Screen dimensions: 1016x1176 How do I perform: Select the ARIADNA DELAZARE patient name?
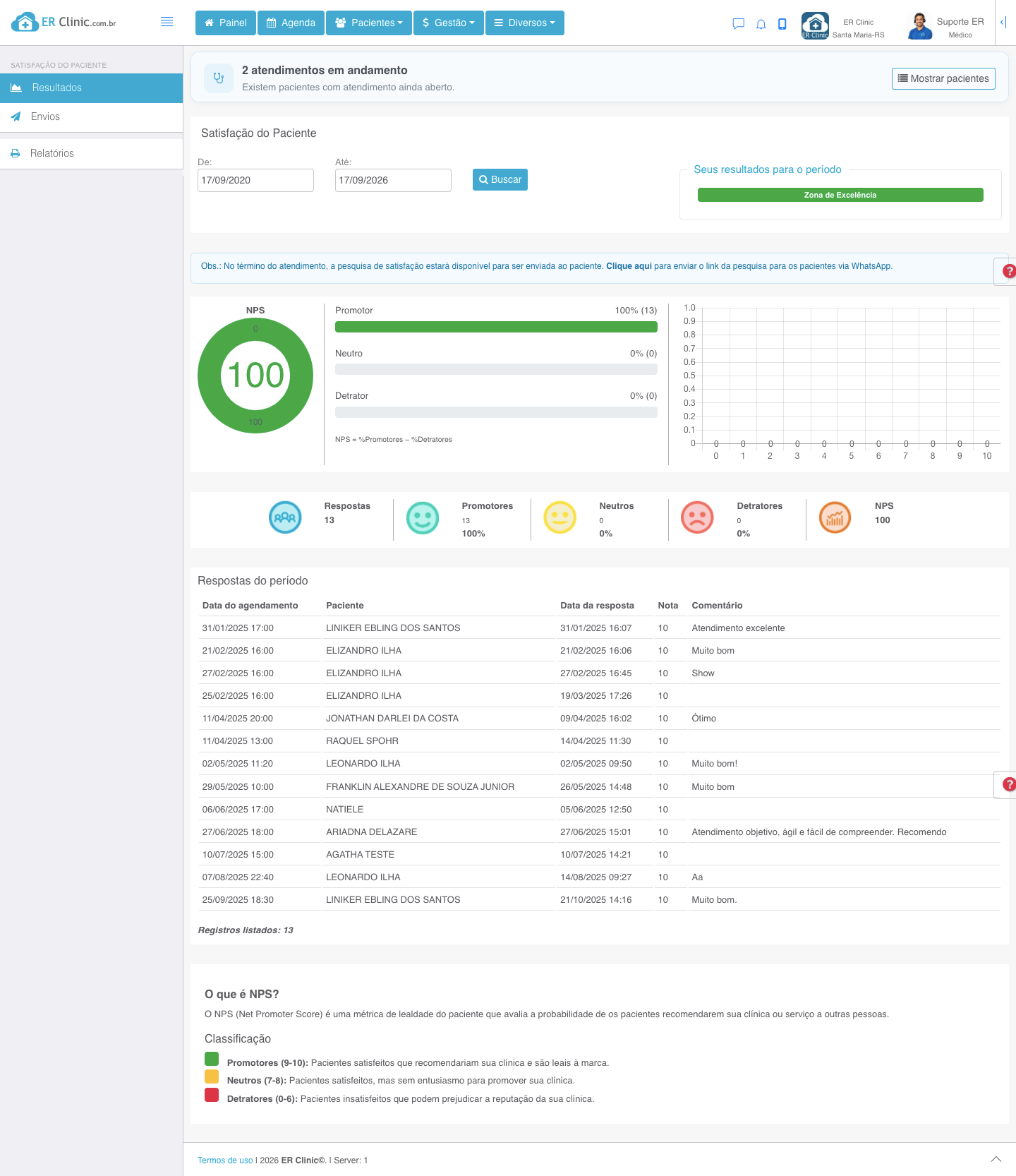(x=371, y=832)
